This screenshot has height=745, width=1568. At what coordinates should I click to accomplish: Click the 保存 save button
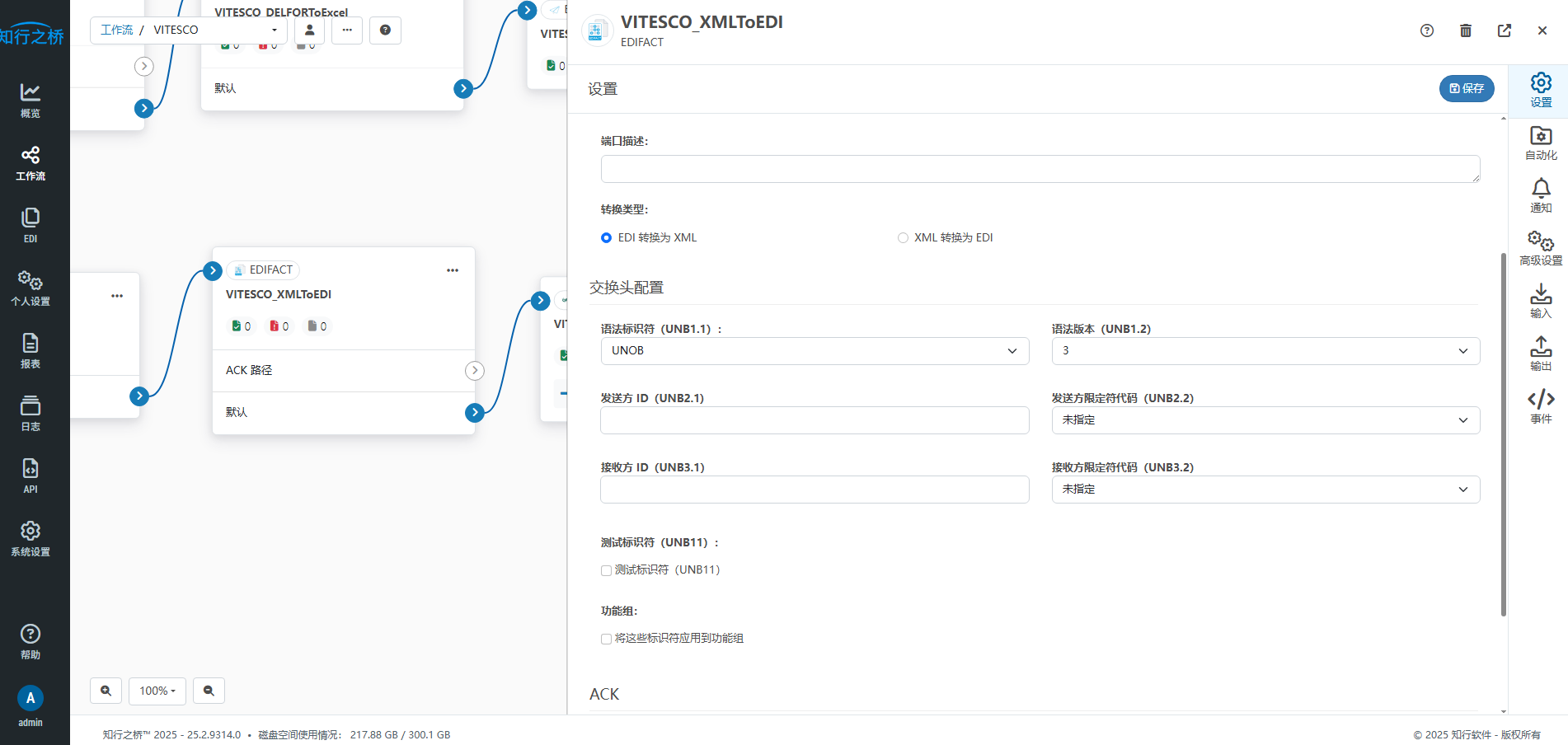pos(1466,88)
